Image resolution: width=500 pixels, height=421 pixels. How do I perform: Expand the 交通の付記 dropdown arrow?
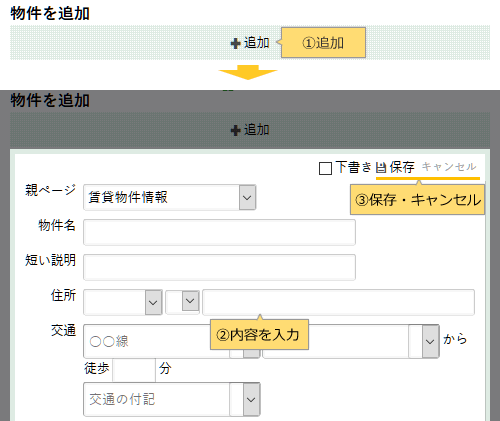[251, 399]
